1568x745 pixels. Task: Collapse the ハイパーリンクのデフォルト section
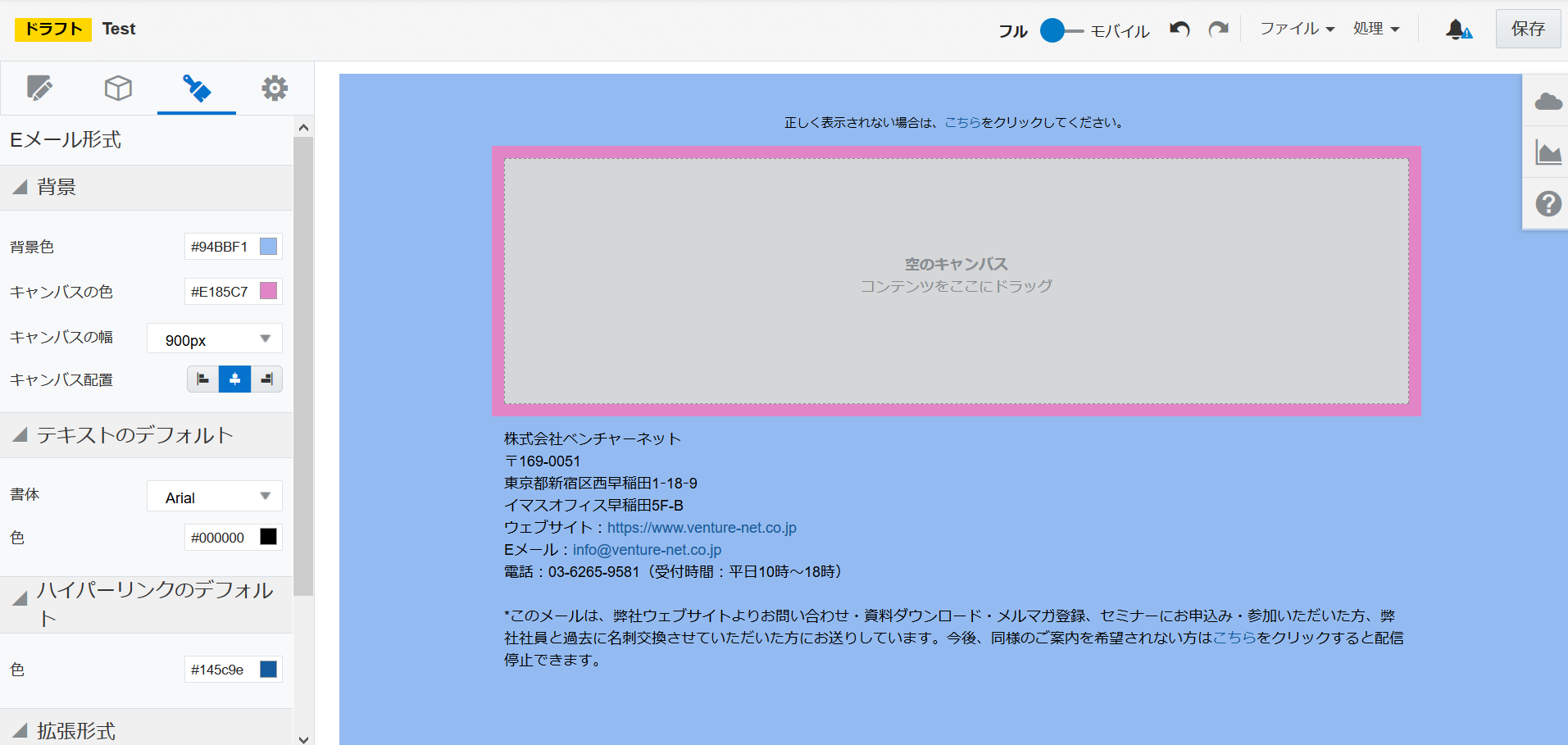(x=20, y=598)
